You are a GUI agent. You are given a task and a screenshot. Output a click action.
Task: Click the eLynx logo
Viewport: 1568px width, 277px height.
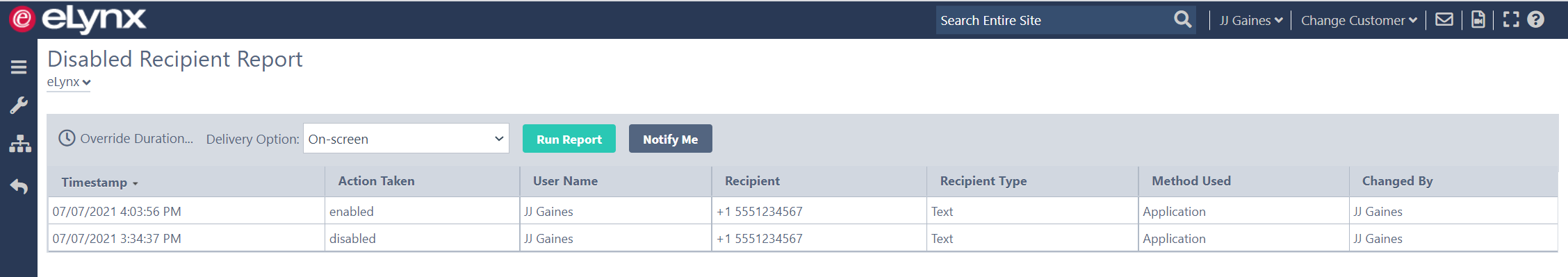coord(78,19)
